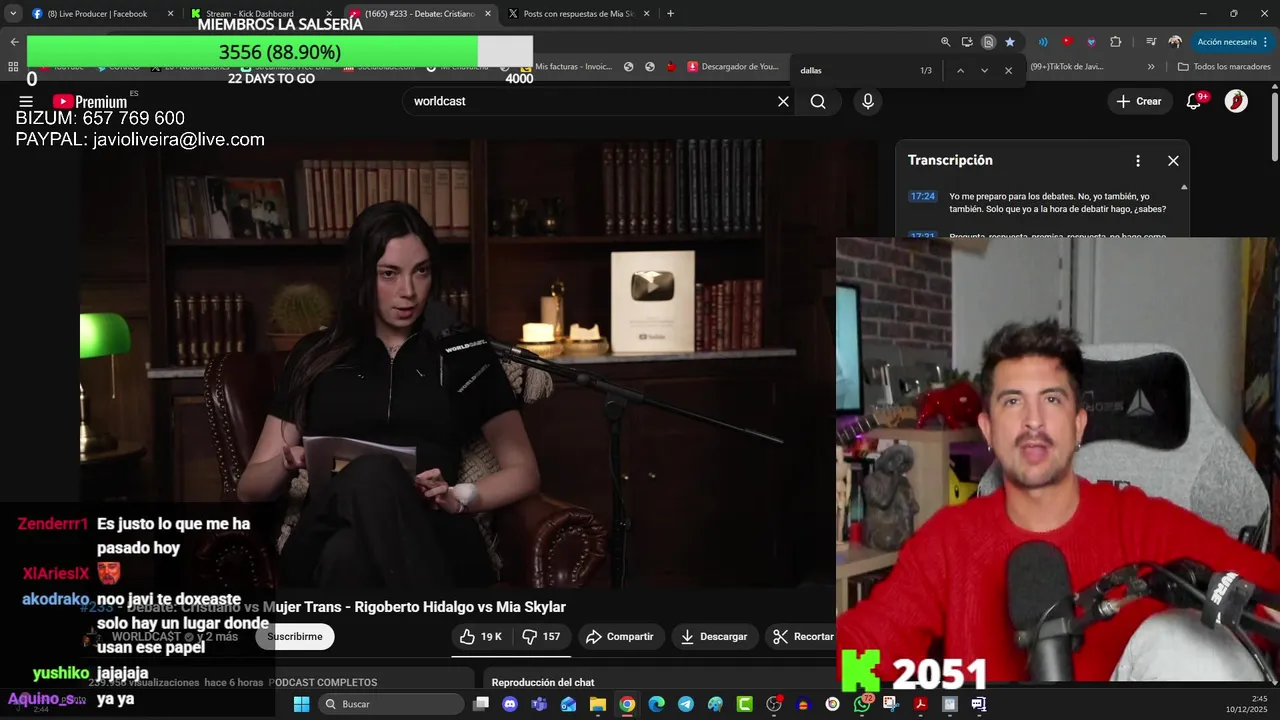Click the Crear button
This screenshot has width=1280, height=720.
[x=1139, y=101]
